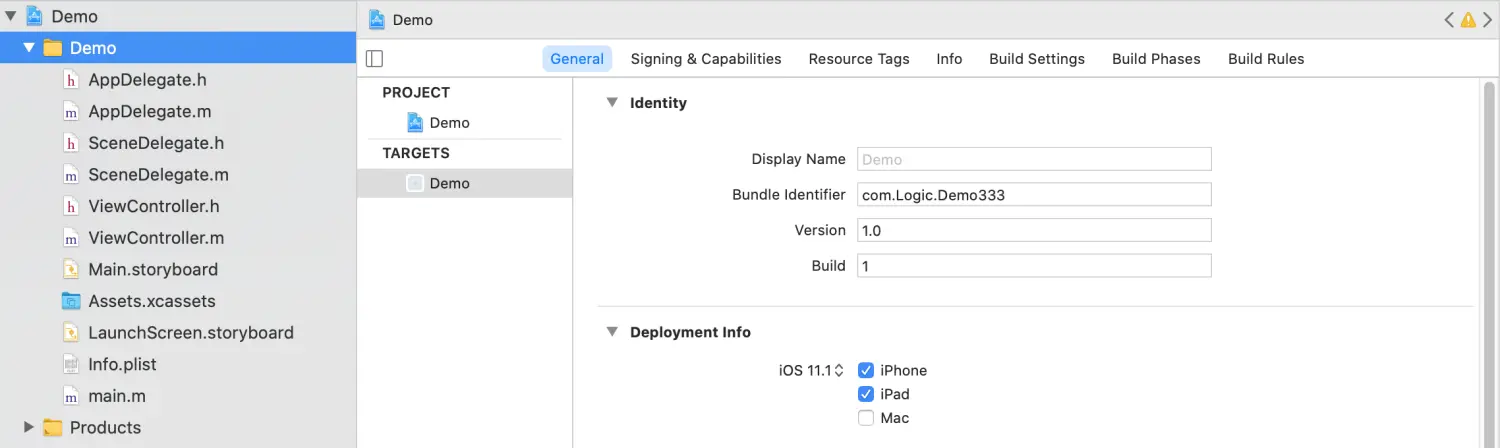Select the Demo target under TARGETS
The height and width of the screenshot is (448, 1500).
click(x=449, y=184)
